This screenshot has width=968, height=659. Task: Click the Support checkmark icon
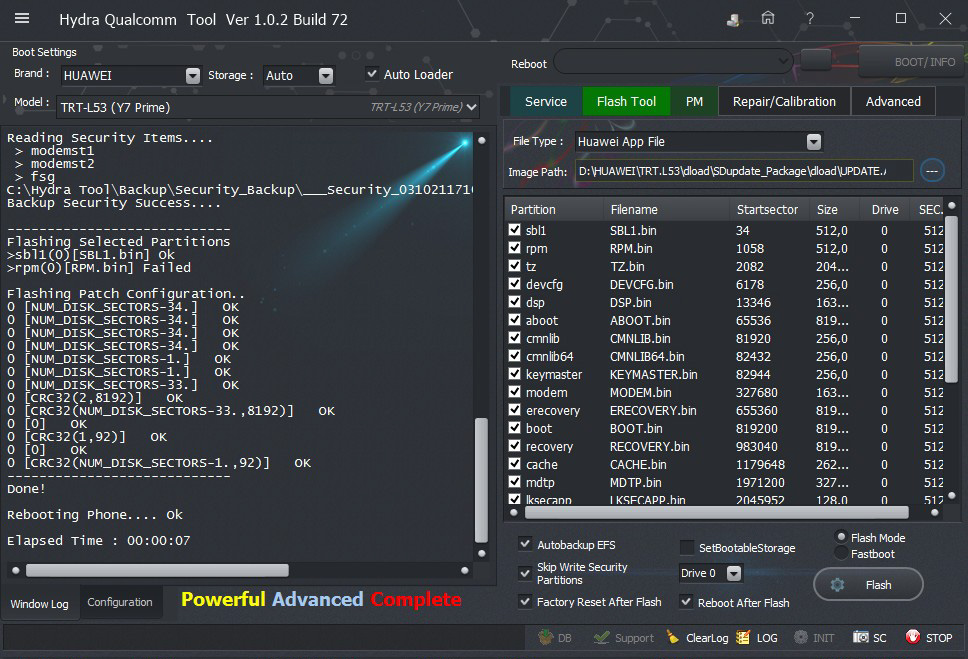[601, 637]
